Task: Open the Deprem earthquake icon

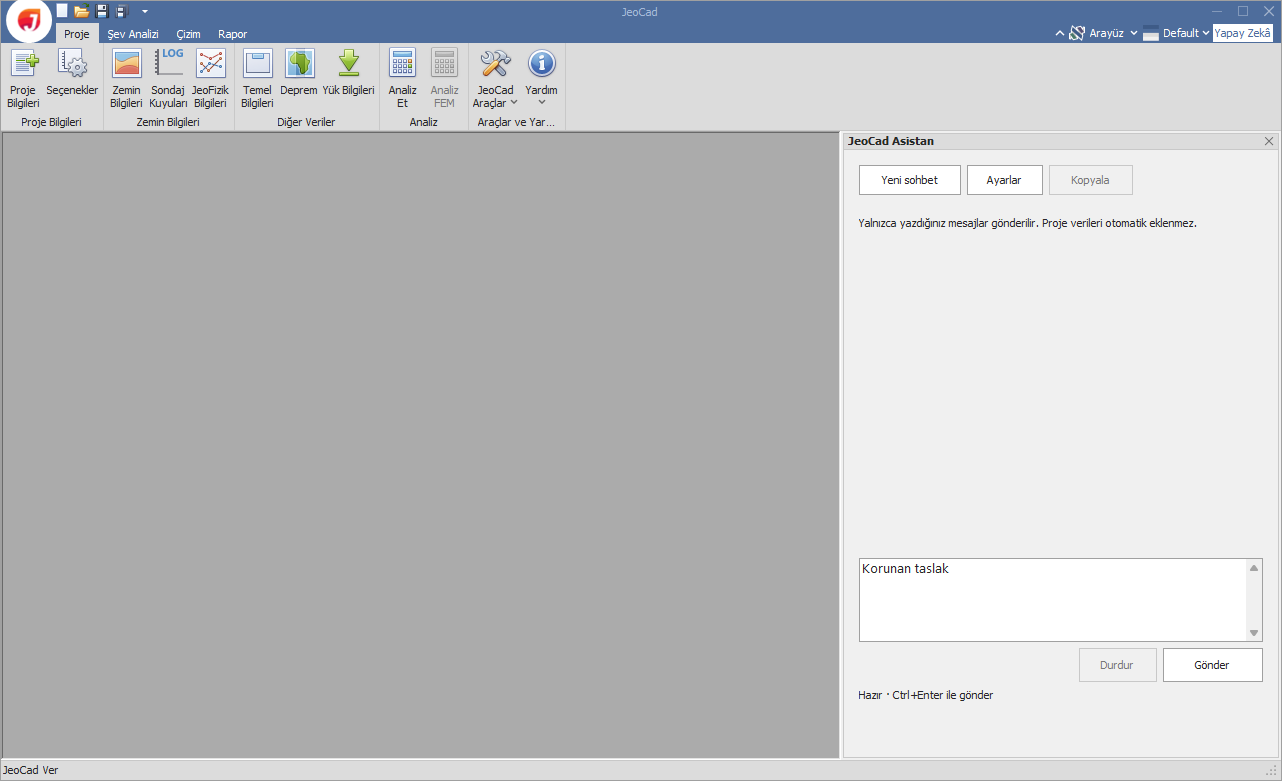Action: 298,73
